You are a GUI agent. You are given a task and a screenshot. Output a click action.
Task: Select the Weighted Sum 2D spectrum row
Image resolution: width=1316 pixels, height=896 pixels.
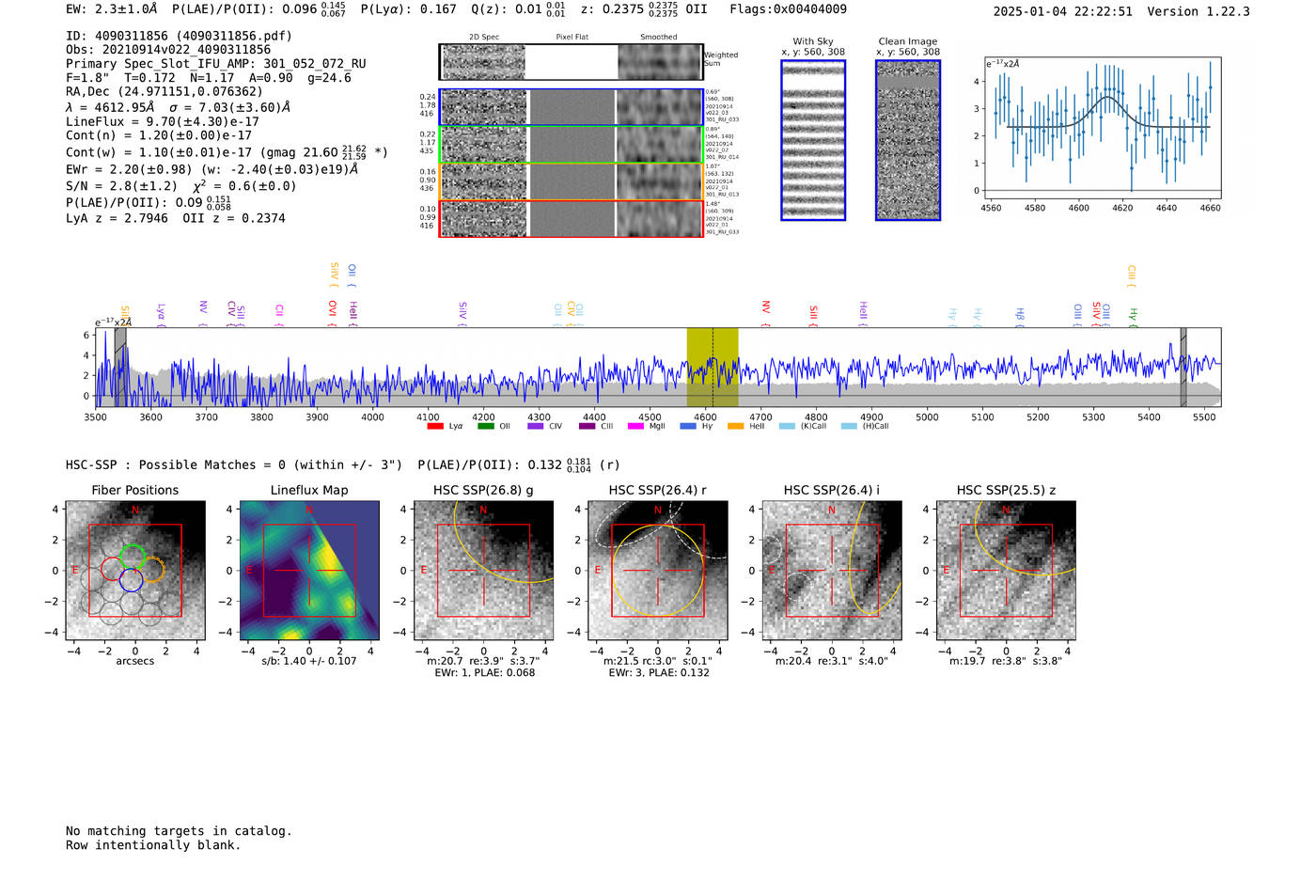coord(572,62)
